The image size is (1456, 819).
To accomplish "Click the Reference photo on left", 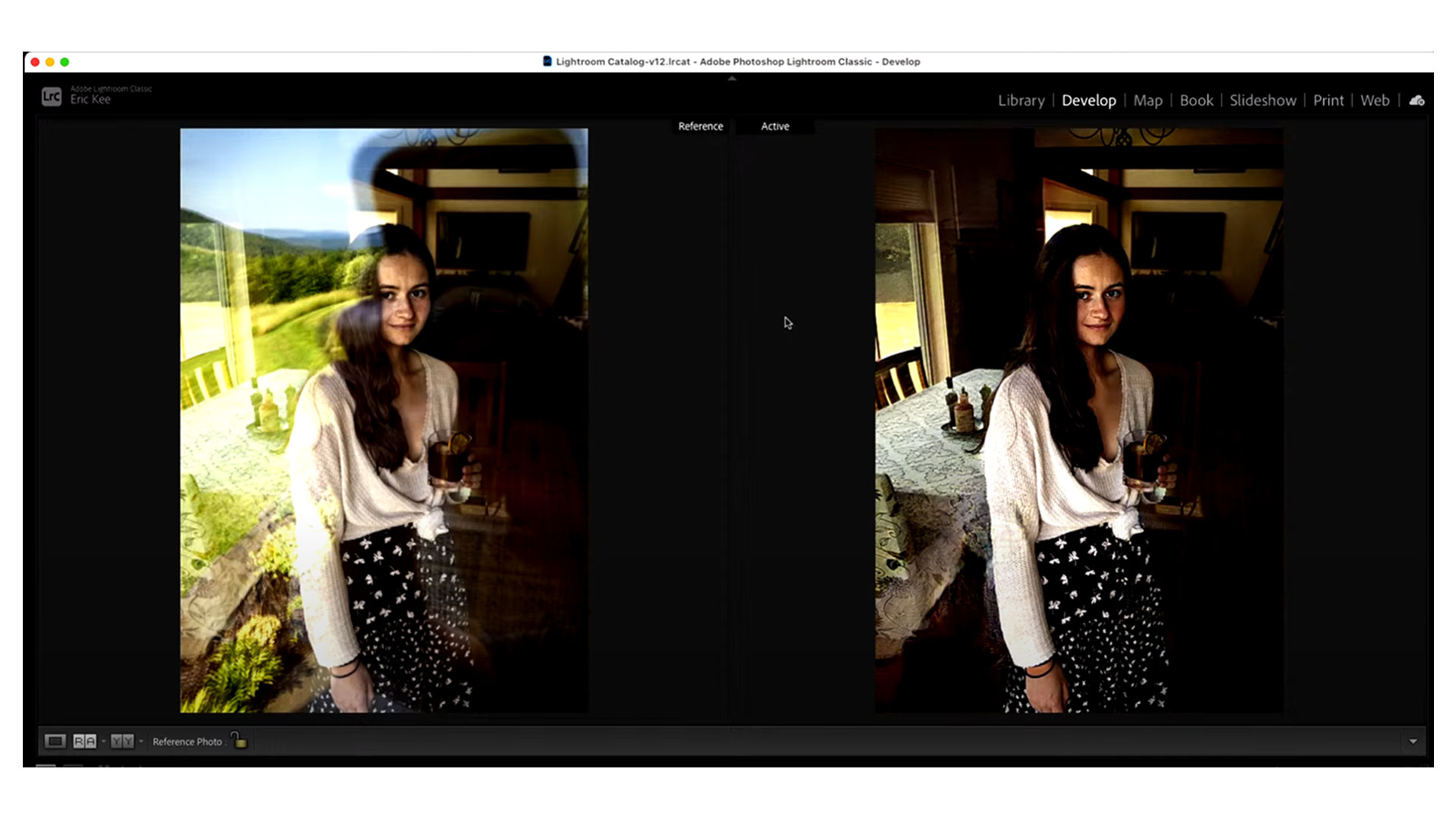I will 384,420.
